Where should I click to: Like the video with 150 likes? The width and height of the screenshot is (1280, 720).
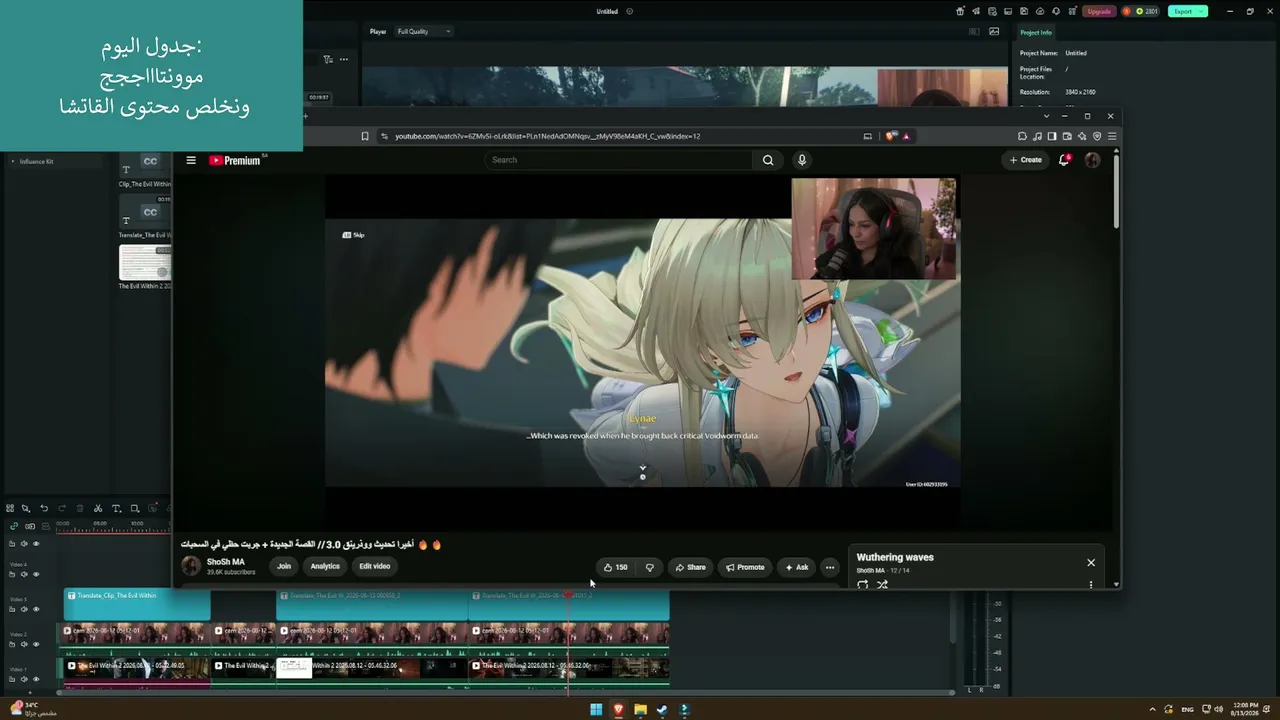tap(615, 567)
